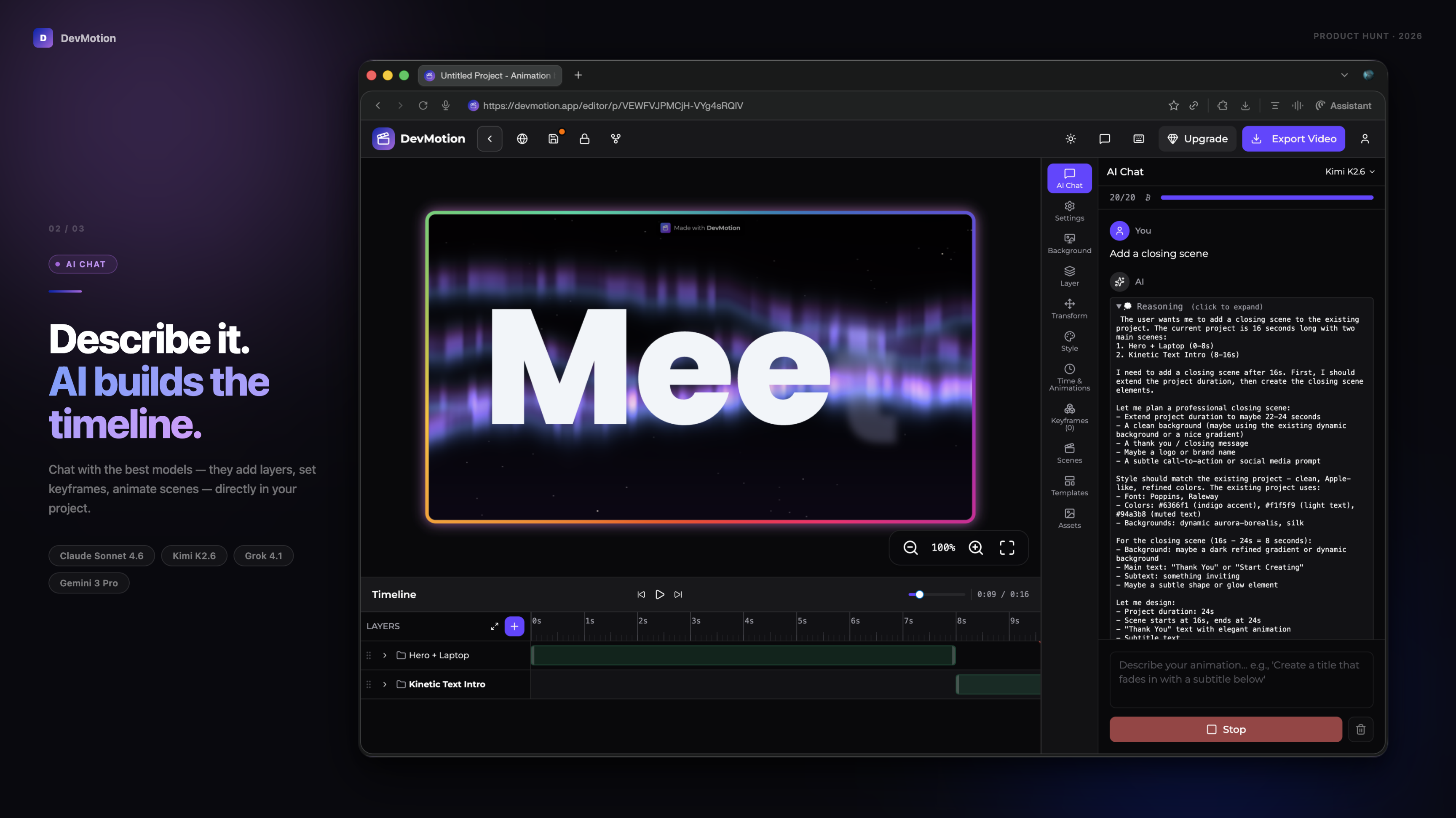Toggle the light/dark theme with the sun icon
This screenshot has width=1456, height=818.
click(1070, 139)
